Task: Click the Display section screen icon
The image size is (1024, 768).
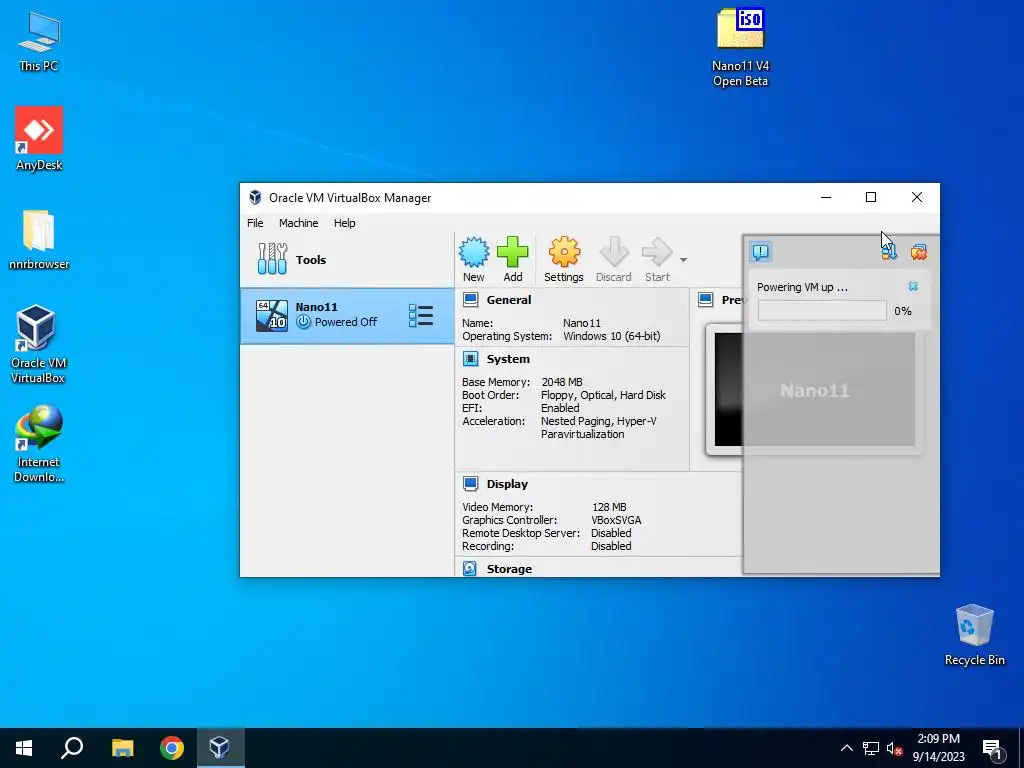Action: tap(470, 483)
